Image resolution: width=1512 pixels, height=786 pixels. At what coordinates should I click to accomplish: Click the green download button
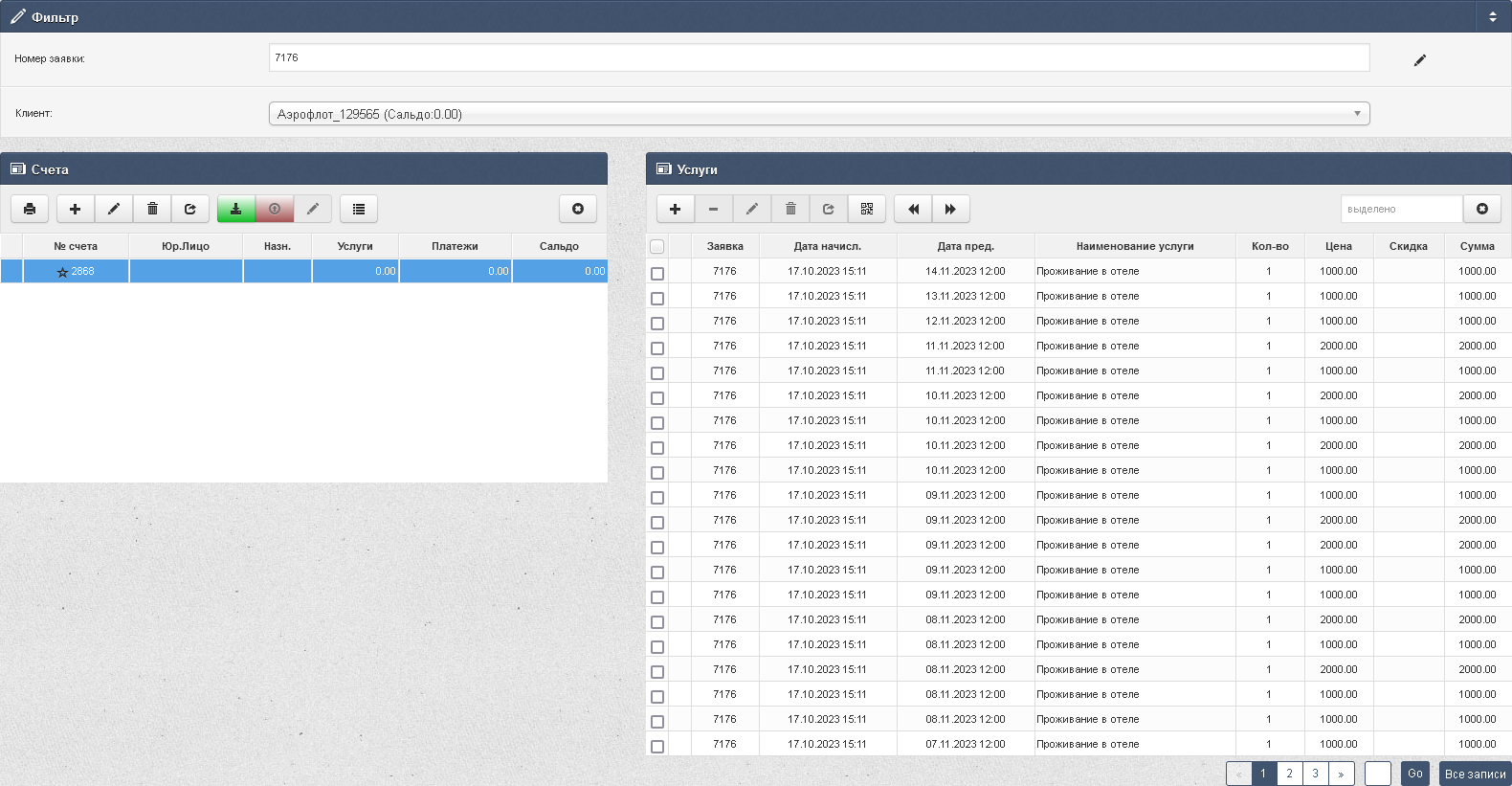point(236,209)
